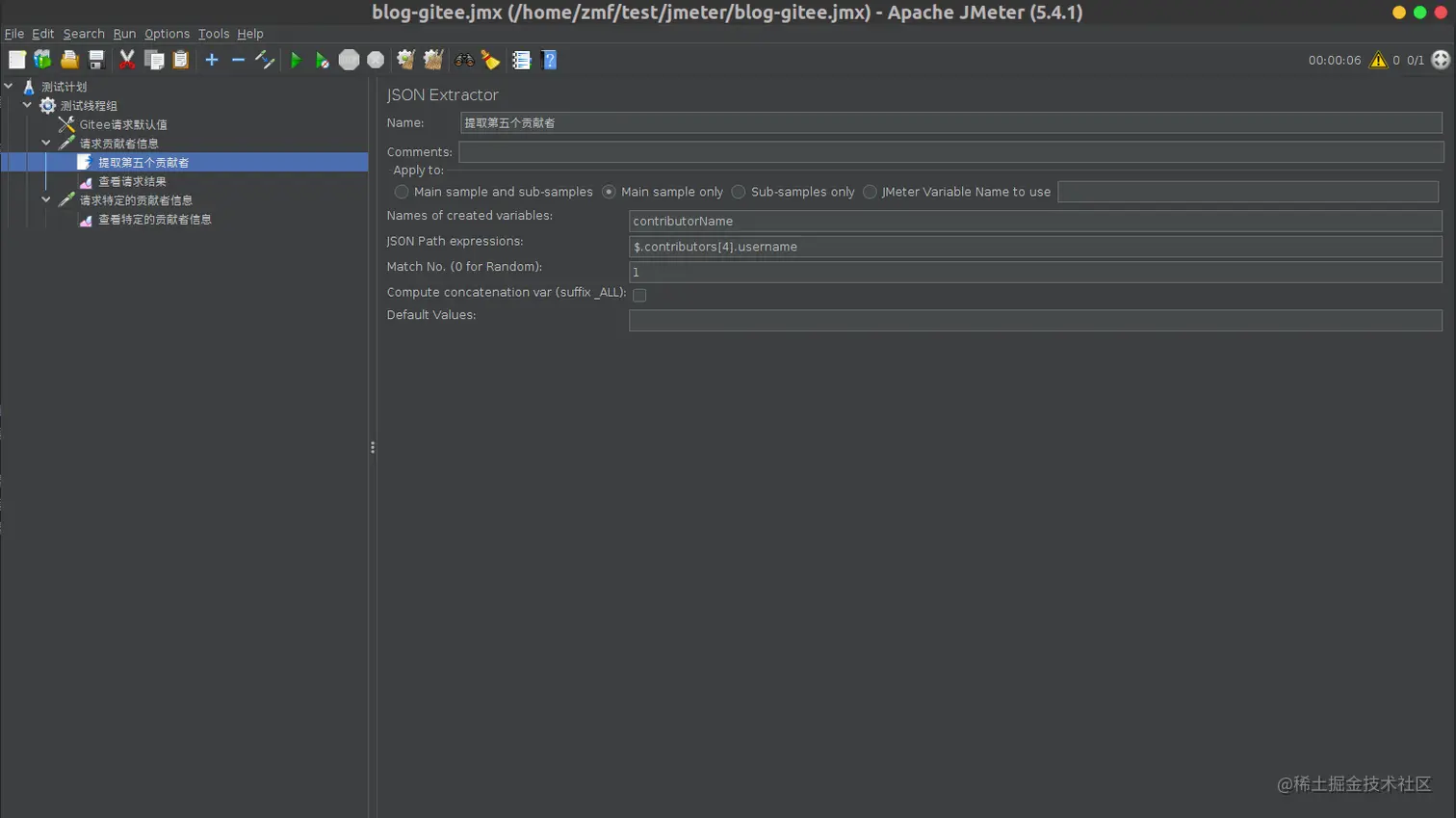Click the elapsed time 00:00:06 display

1335,60
